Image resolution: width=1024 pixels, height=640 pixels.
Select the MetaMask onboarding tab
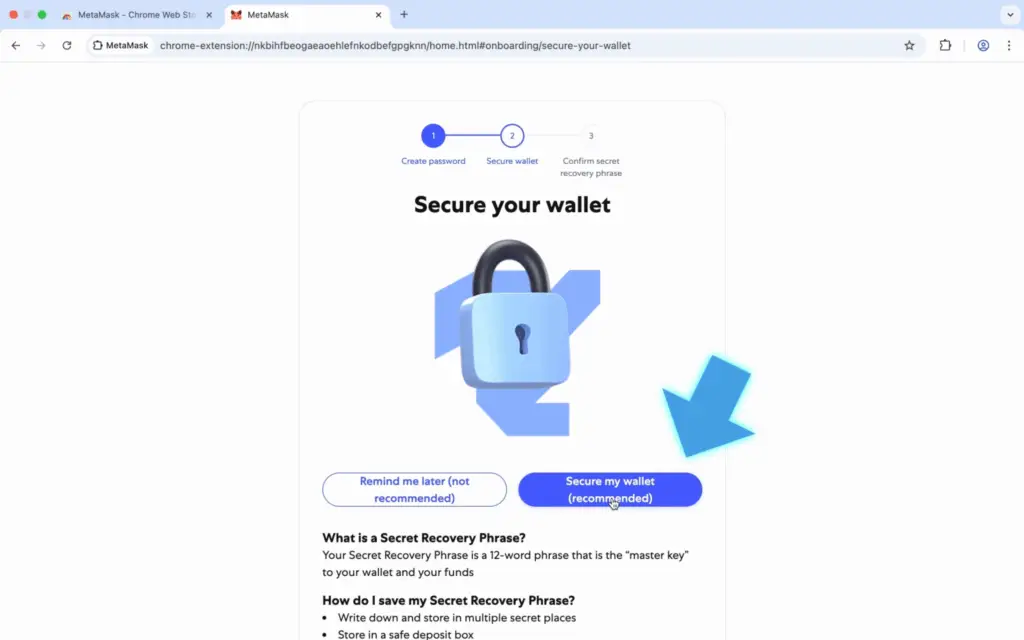[x=300, y=14]
